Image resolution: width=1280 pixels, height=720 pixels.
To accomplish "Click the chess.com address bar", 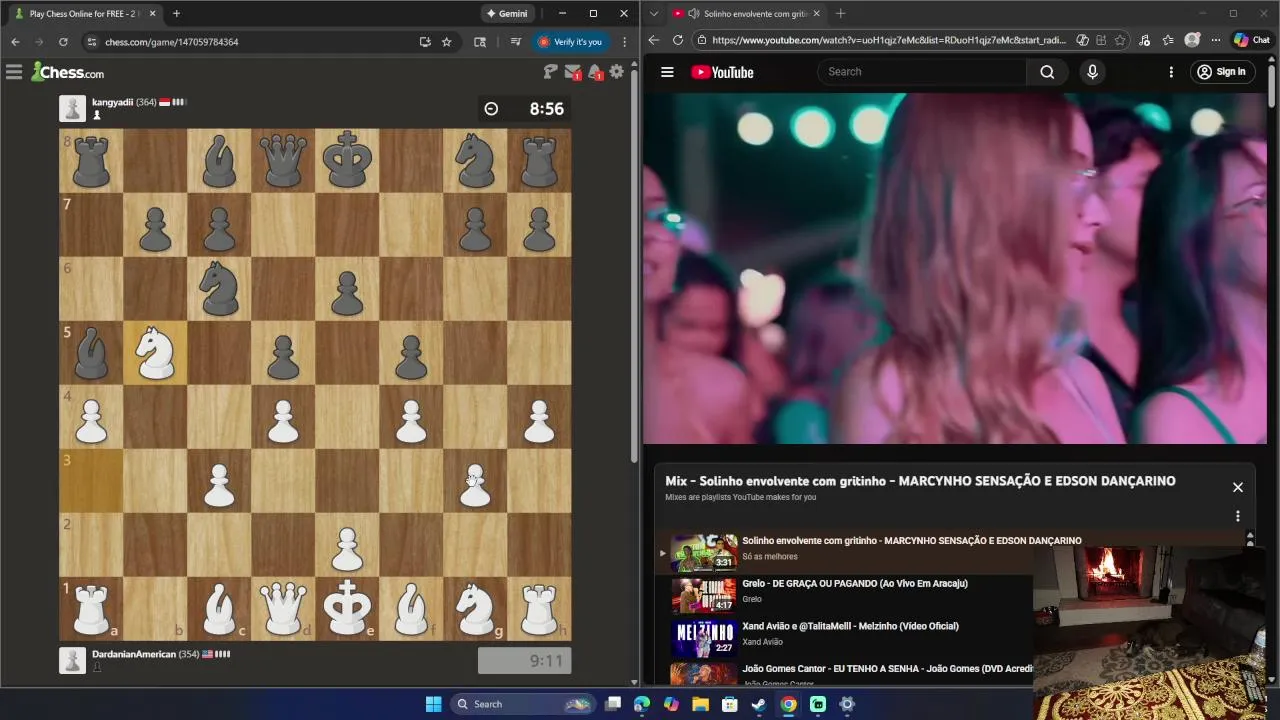I will pos(250,42).
